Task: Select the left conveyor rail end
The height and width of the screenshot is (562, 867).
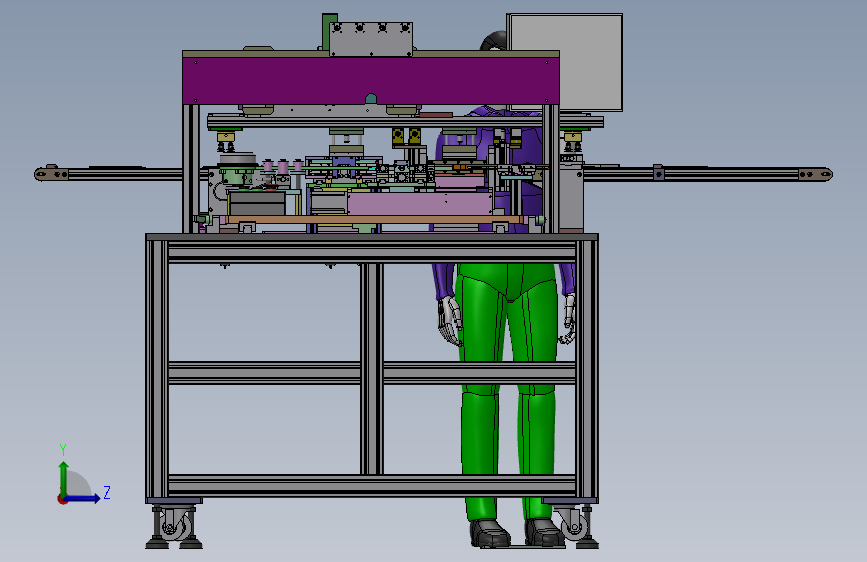Action: coord(53,174)
